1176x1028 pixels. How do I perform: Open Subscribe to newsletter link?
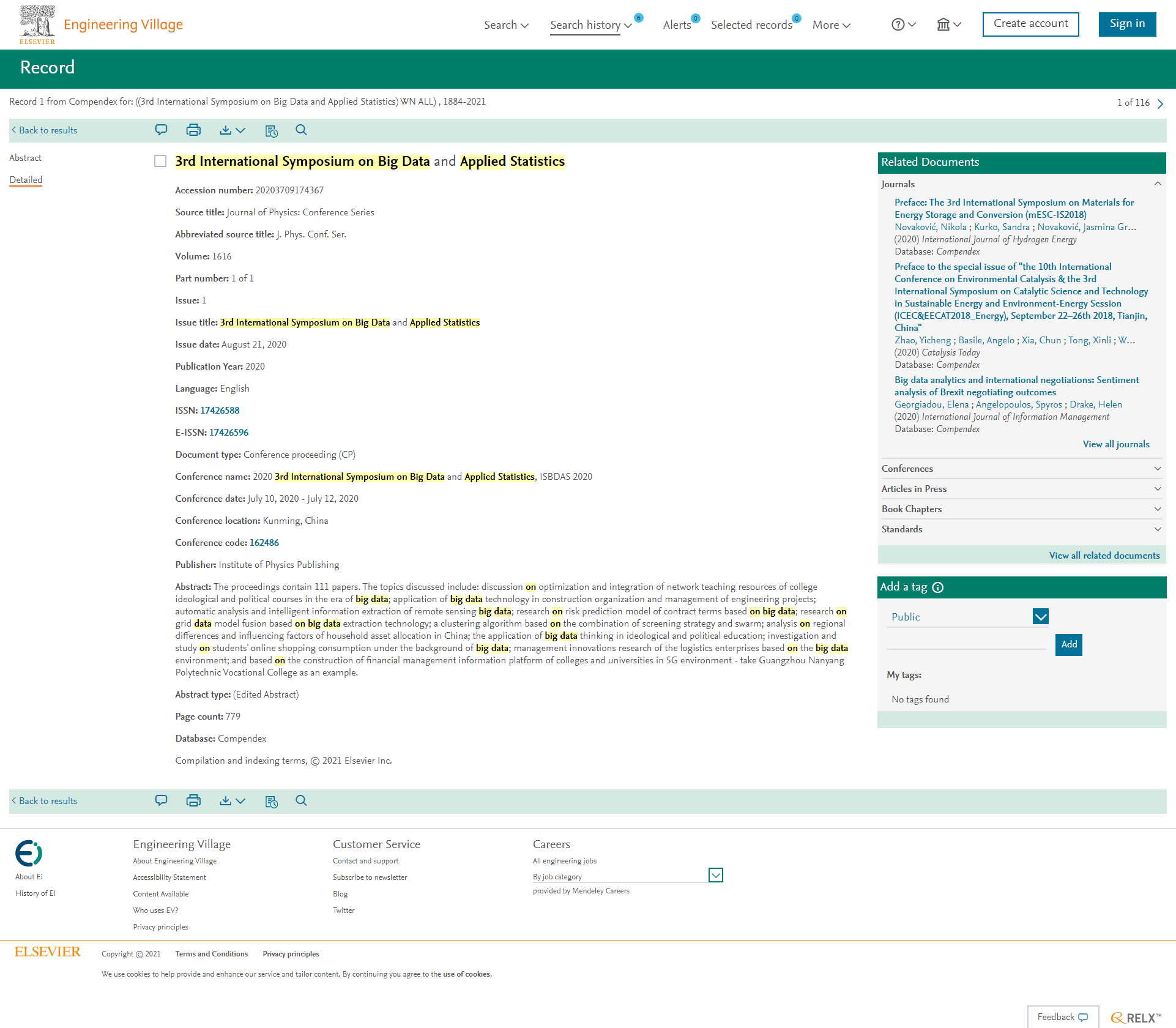coord(370,877)
